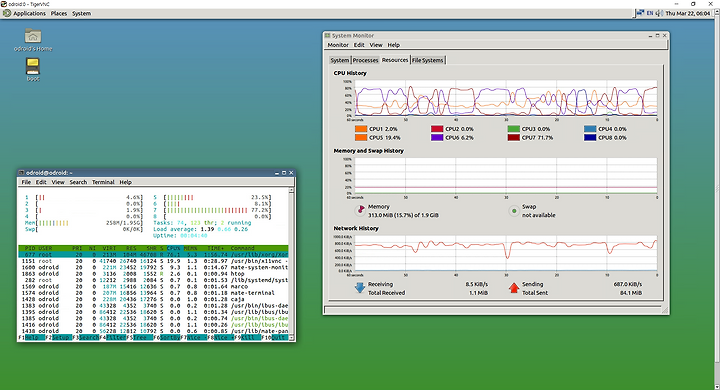Click htop F6 SortBy button
The width and height of the screenshot is (720, 390).
click(x=167, y=337)
